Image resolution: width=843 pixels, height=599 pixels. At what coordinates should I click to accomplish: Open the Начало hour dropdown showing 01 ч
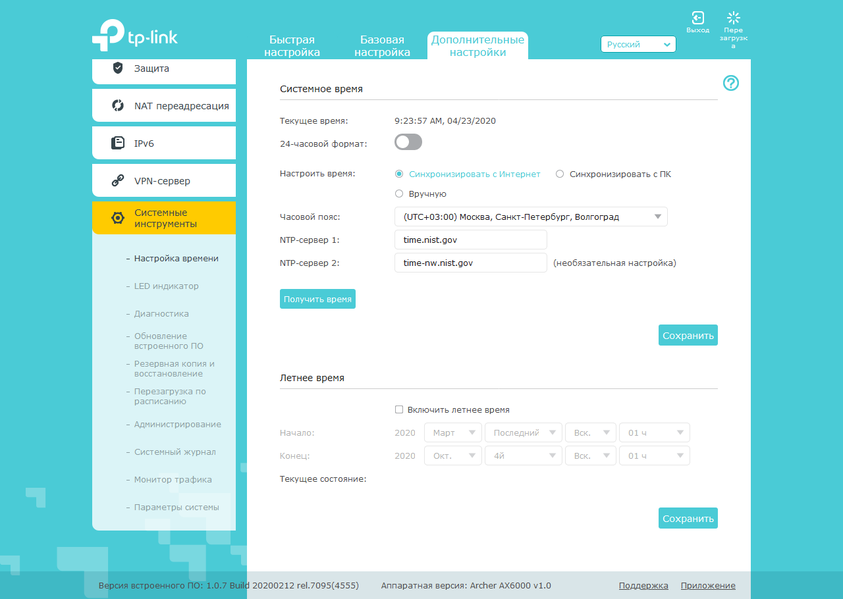(654, 433)
